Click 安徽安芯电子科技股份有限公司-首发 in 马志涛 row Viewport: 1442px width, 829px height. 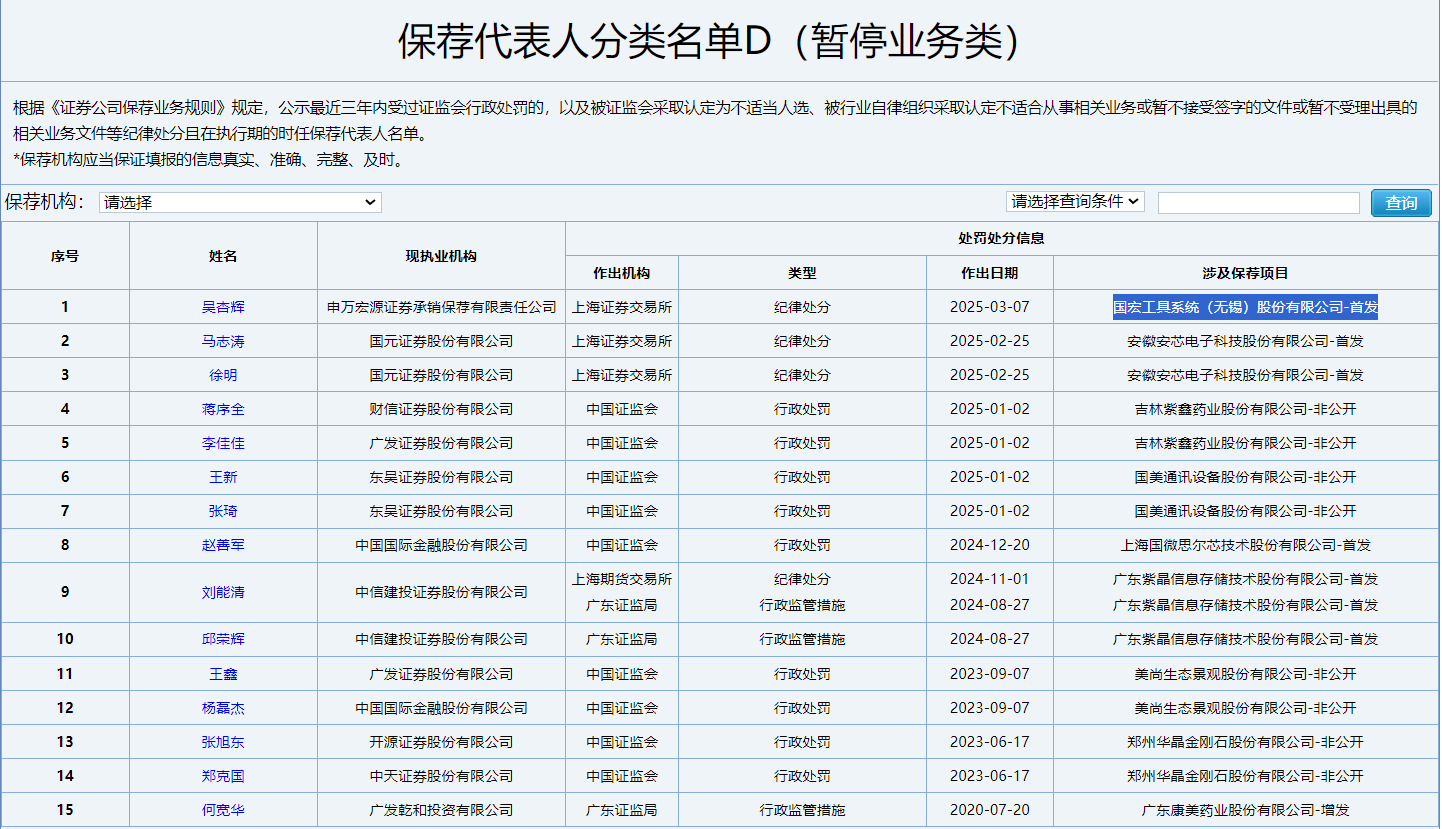tap(1245, 341)
